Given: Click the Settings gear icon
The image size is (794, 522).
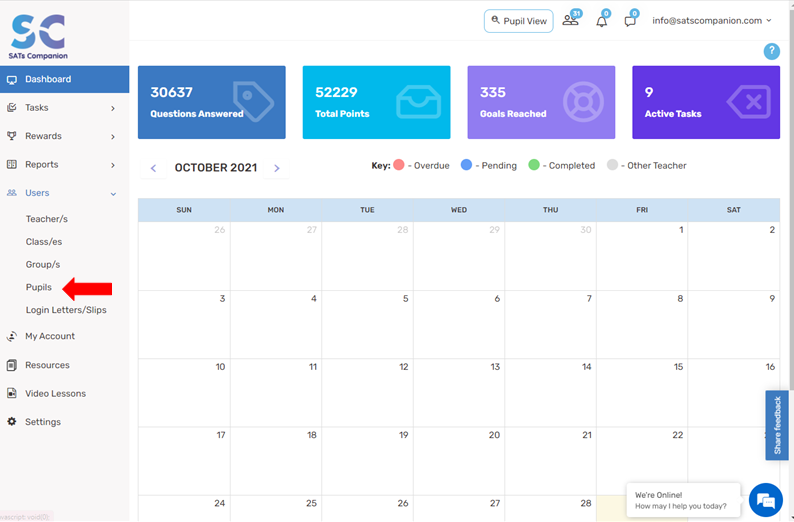Looking at the screenshot, I should click(12, 422).
